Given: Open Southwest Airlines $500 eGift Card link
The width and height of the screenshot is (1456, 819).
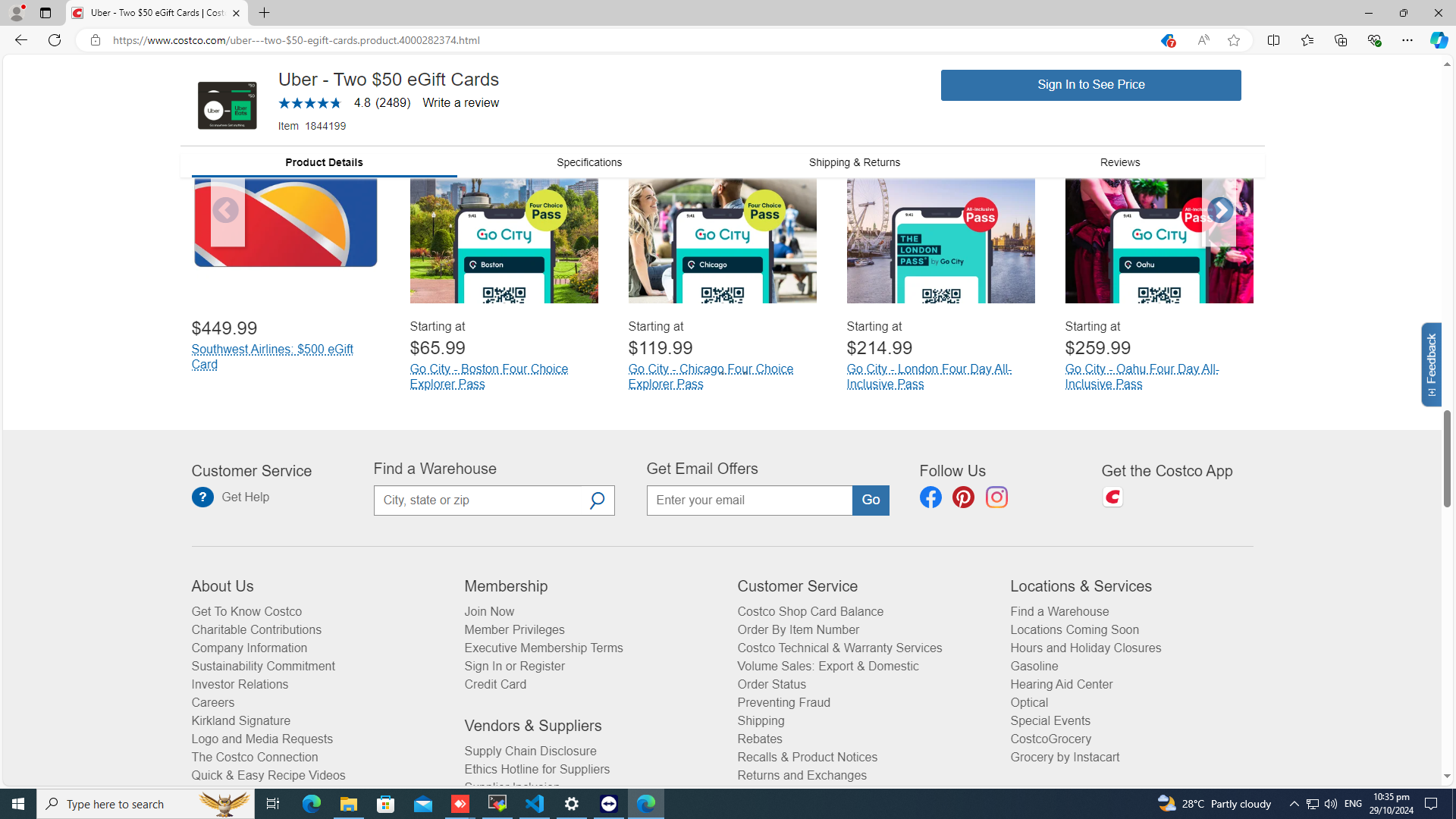Looking at the screenshot, I should tap(272, 357).
